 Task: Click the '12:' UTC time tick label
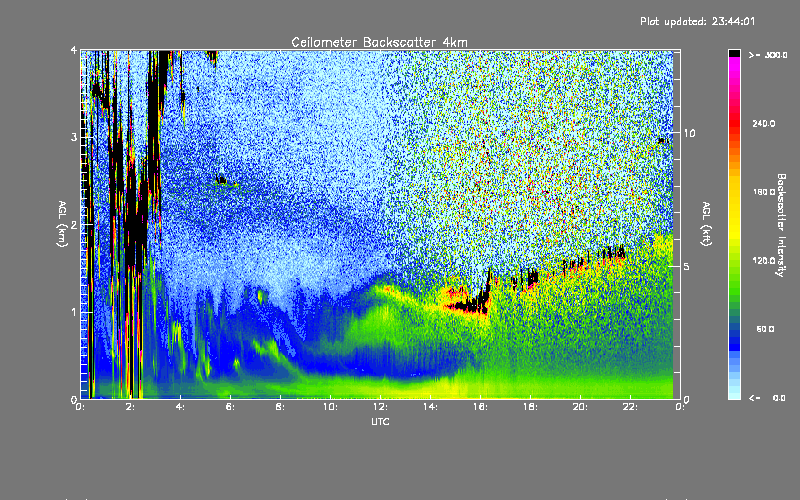click(x=381, y=407)
